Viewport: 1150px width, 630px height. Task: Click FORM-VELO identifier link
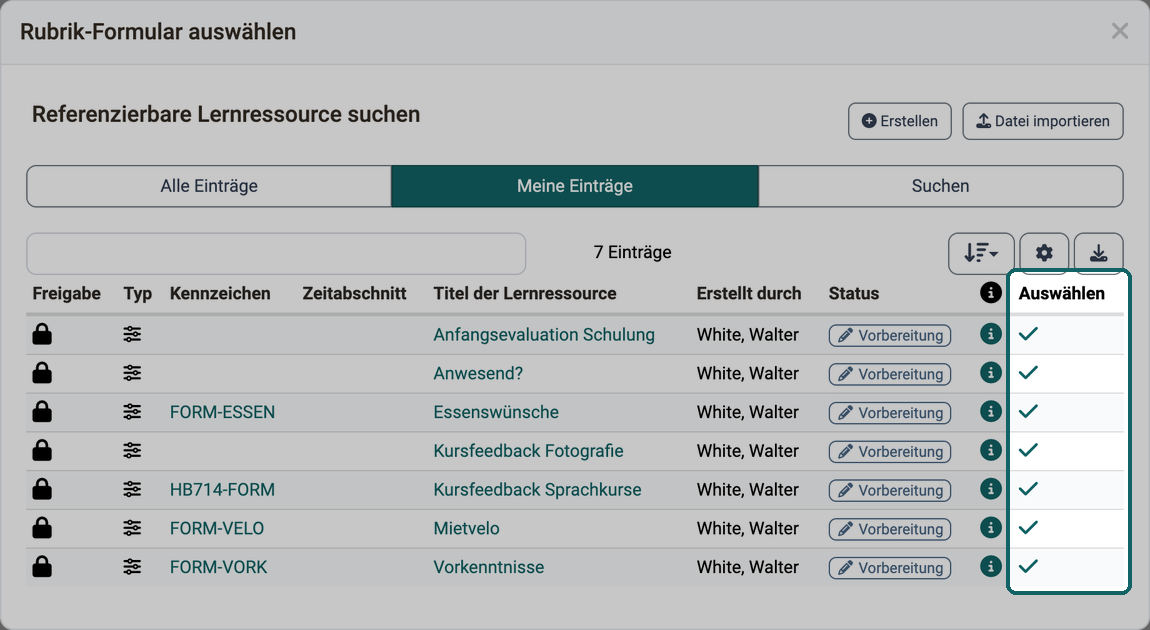216,529
